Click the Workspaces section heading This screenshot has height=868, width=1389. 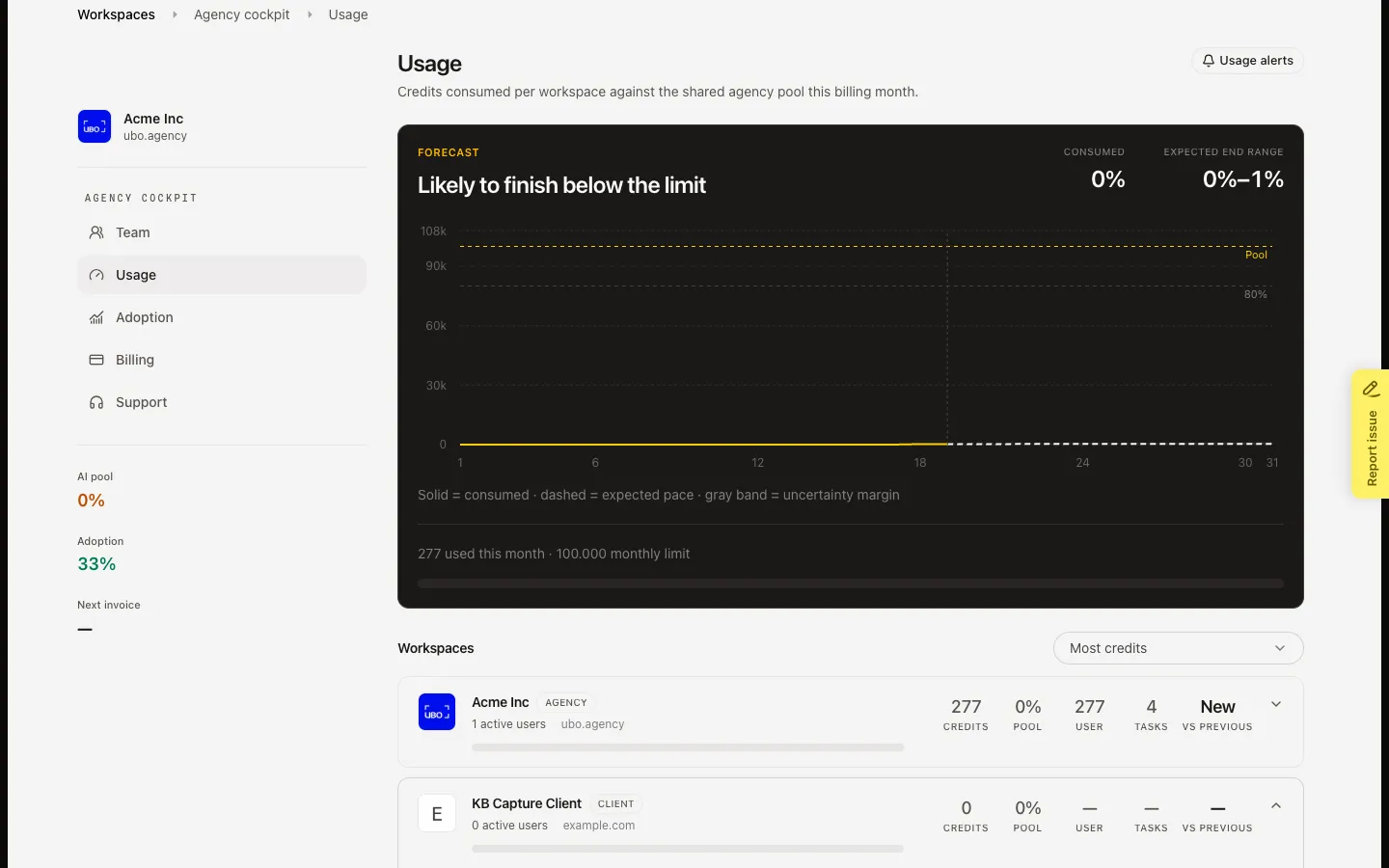click(x=436, y=648)
